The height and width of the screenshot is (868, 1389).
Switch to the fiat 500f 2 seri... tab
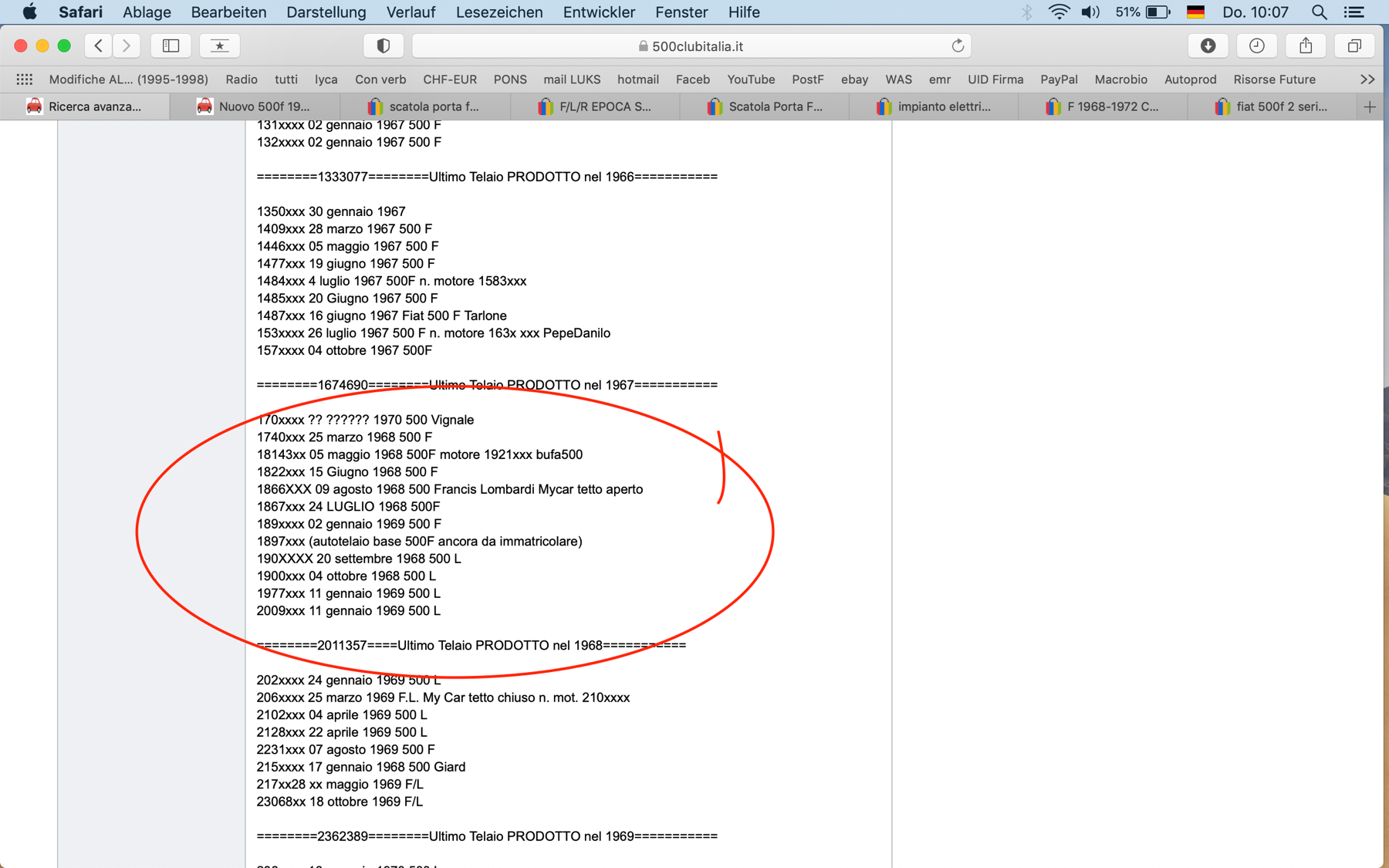(x=1273, y=106)
